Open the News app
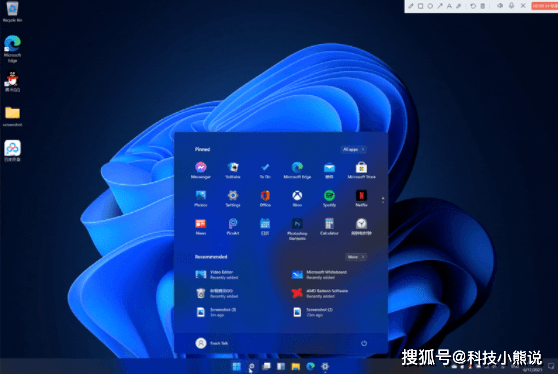The width and height of the screenshot is (558, 376). (x=201, y=227)
